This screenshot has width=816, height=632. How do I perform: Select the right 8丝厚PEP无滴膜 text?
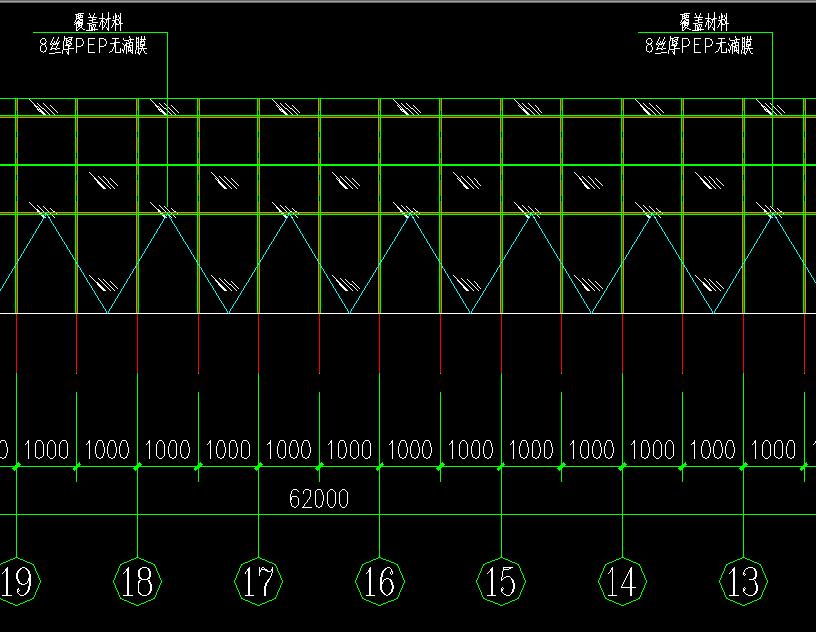pyautogui.click(x=699, y=46)
